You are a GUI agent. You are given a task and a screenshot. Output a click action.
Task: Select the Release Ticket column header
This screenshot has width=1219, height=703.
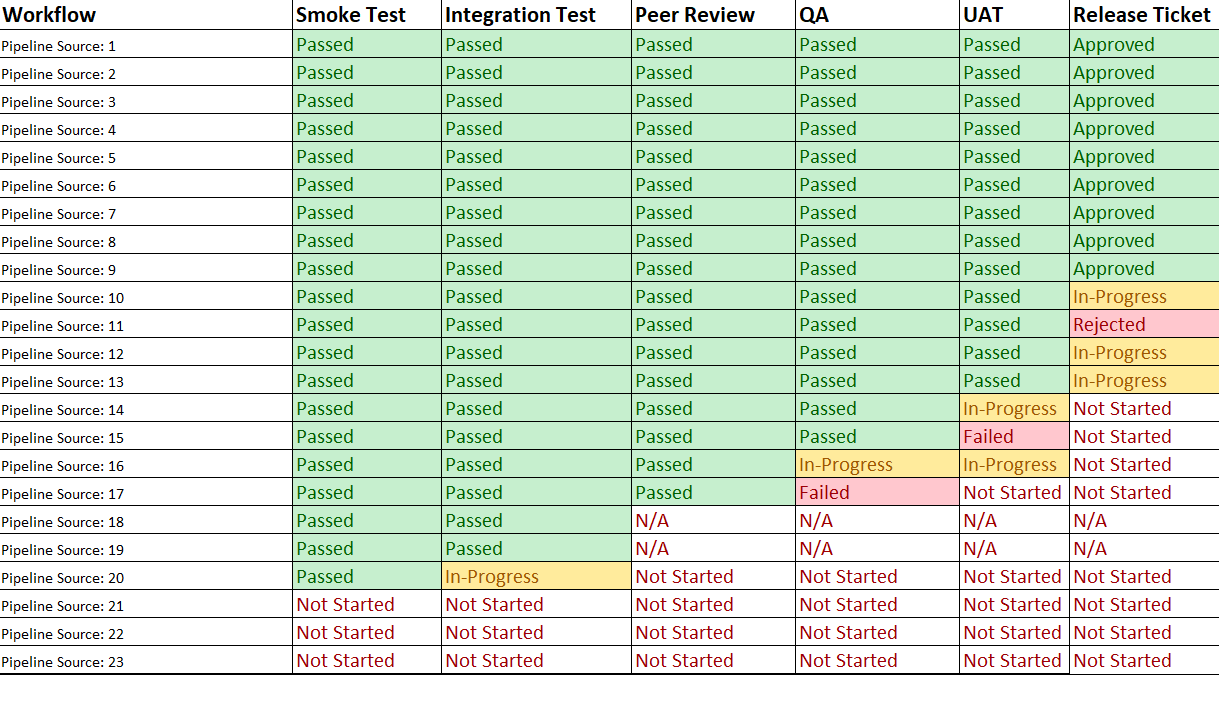(x=1144, y=15)
